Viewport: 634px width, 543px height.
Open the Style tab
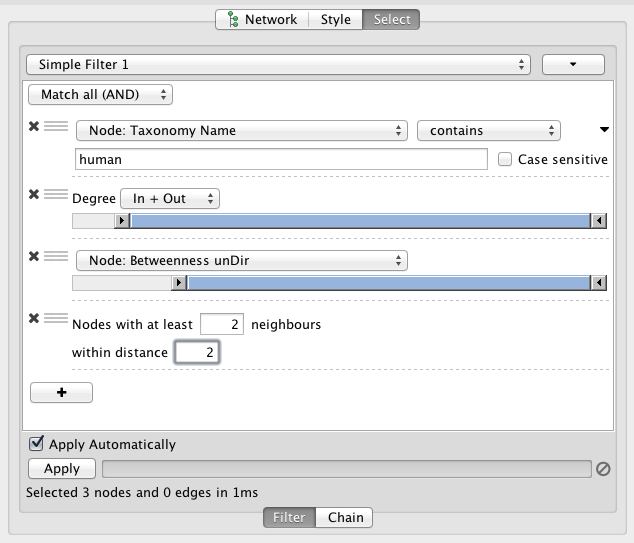(335, 19)
